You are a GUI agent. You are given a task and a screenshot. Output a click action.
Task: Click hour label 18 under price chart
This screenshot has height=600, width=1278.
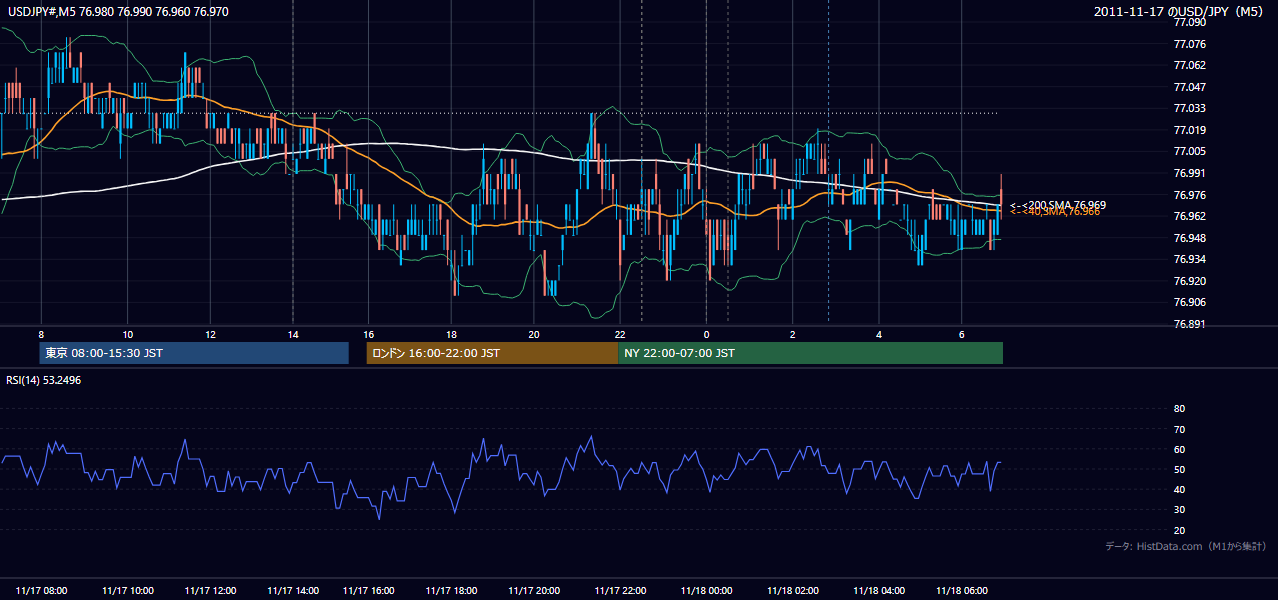(452, 334)
